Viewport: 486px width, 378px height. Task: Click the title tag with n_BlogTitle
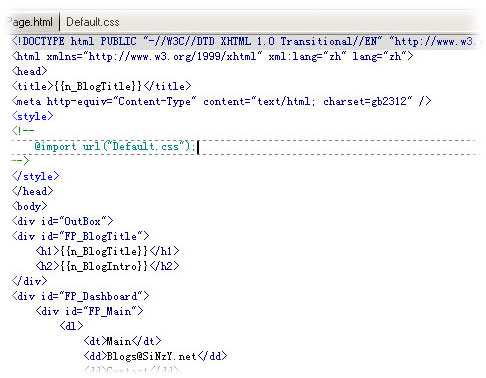tap(101, 86)
